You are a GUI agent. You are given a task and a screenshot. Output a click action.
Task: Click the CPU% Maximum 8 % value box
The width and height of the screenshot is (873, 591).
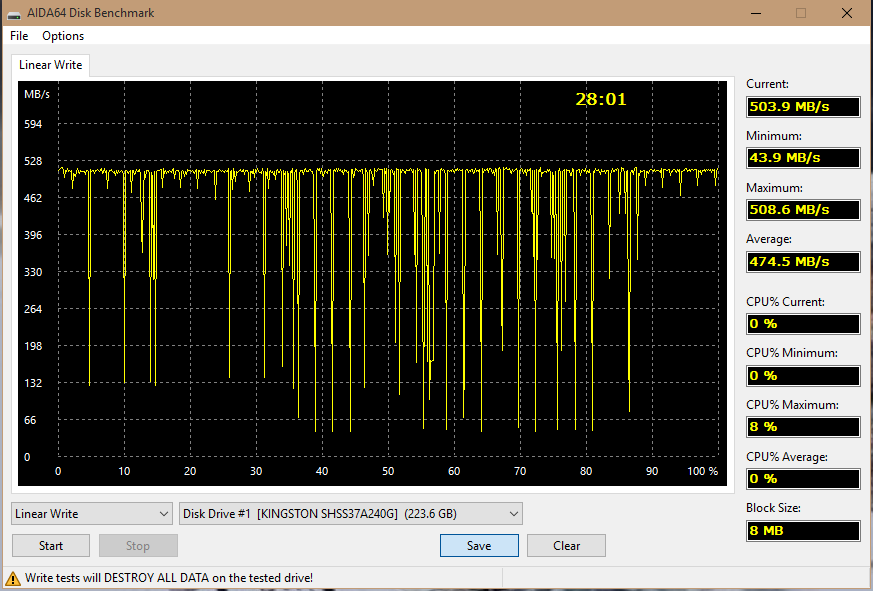[x=803, y=427]
